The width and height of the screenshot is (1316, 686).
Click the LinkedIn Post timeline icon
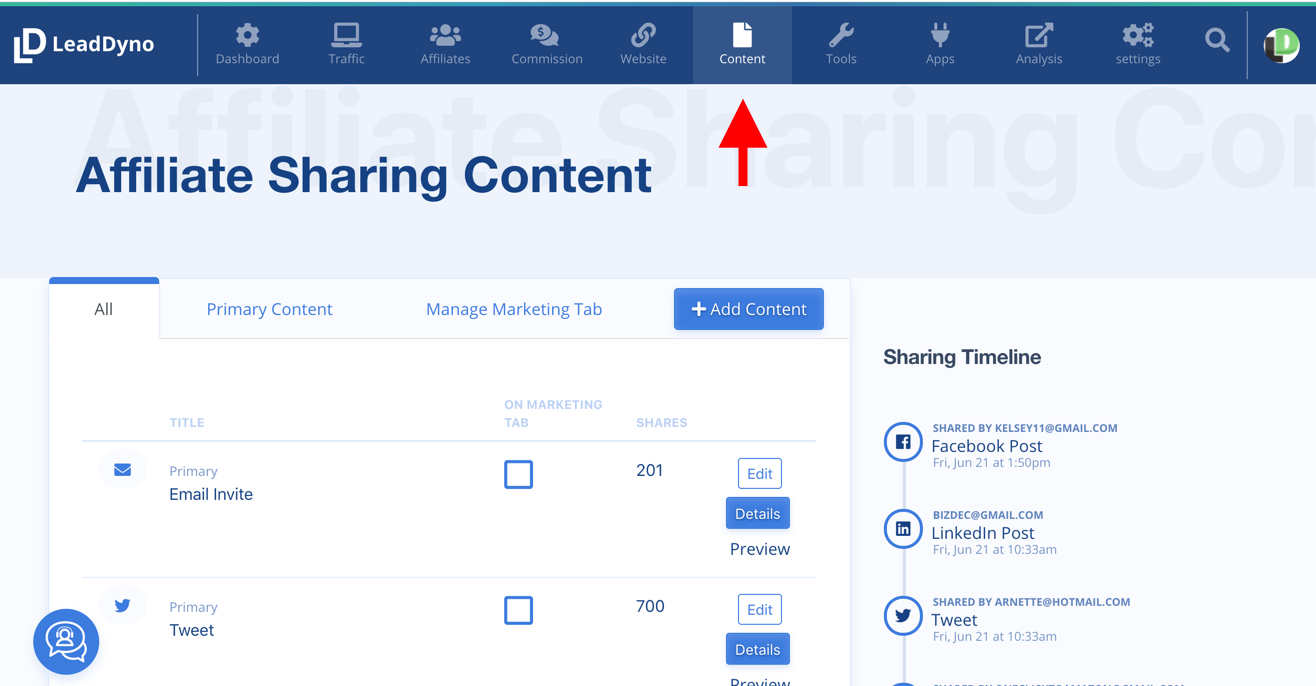click(x=903, y=529)
